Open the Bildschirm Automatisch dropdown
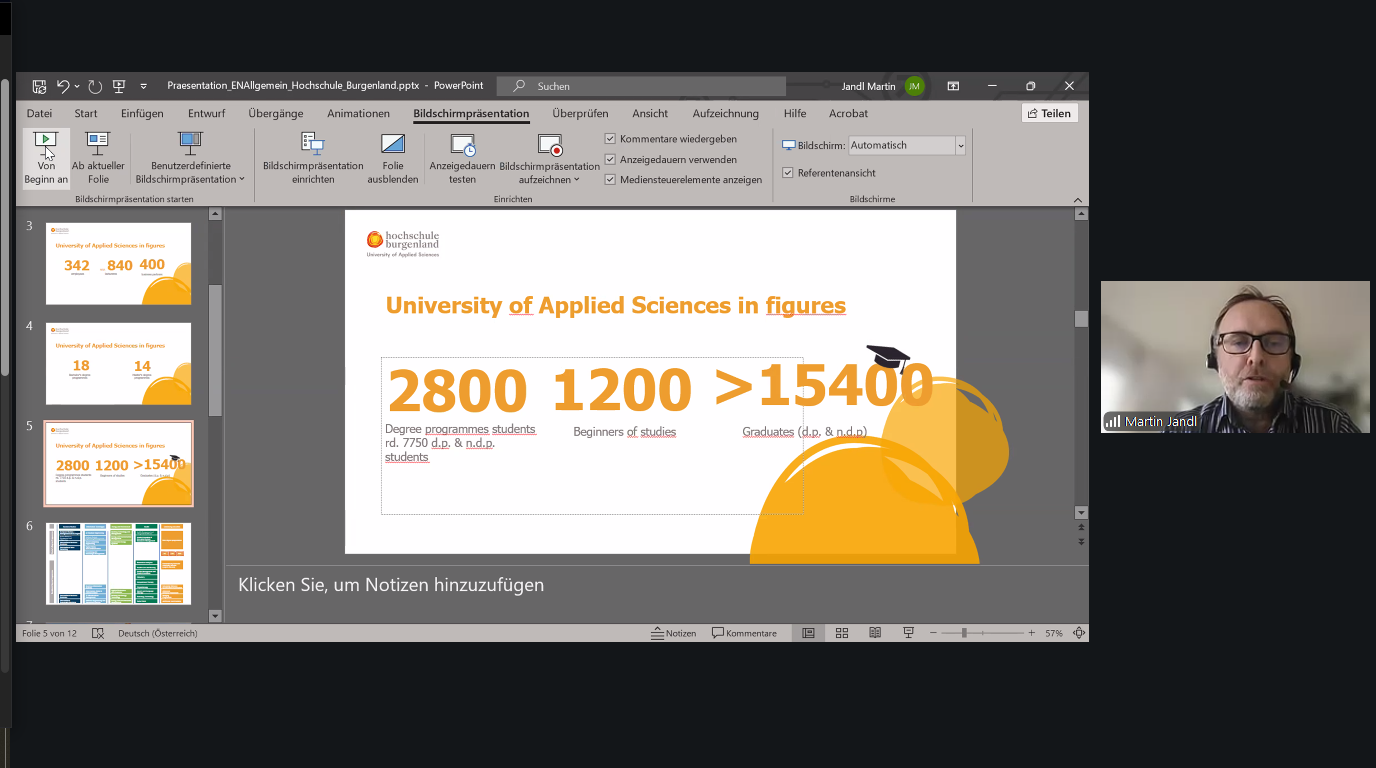The height and width of the screenshot is (768, 1376). [960, 146]
